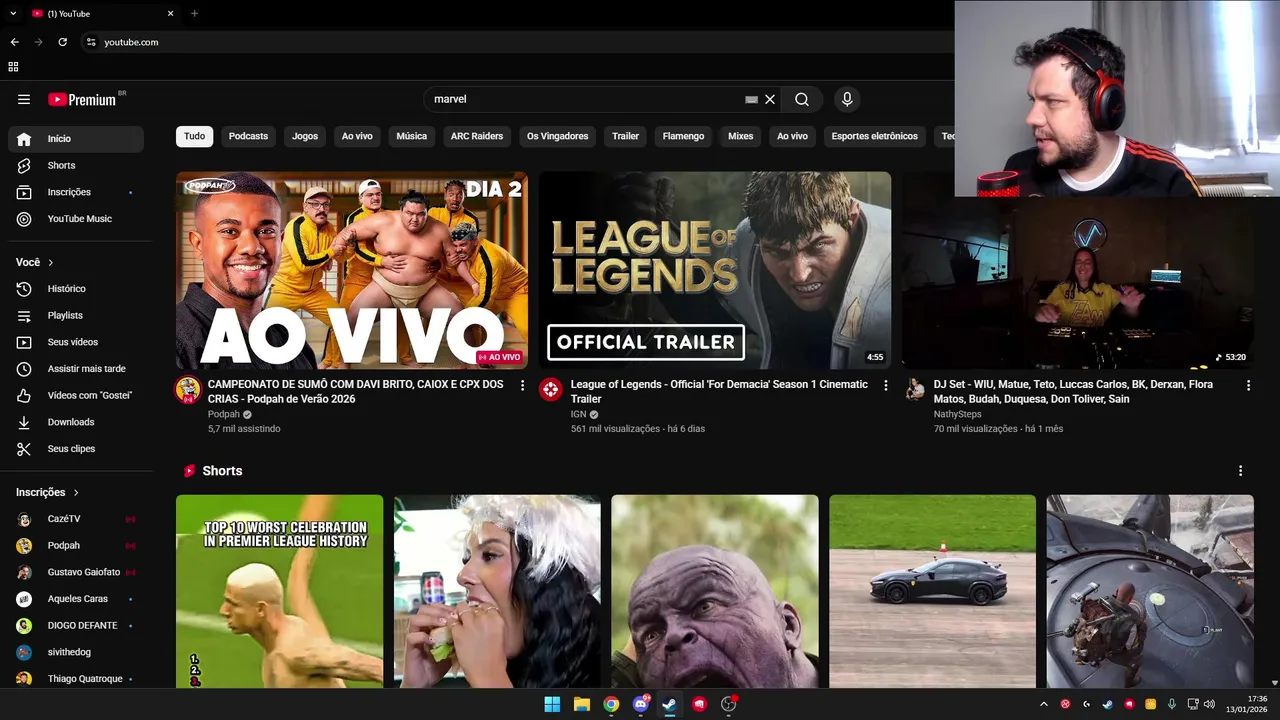
Task: Open a new browser tab with plus button
Action: [194, 13]
